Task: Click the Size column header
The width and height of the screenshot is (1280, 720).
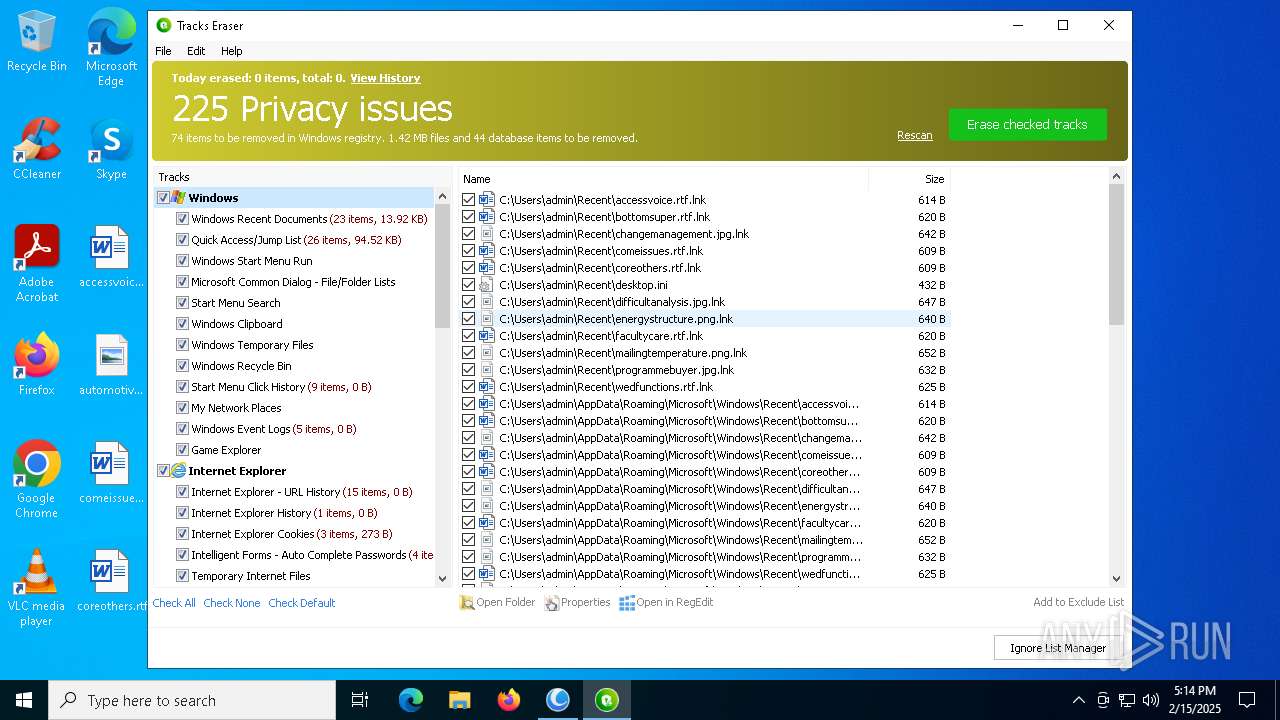Action: [909, 179]
